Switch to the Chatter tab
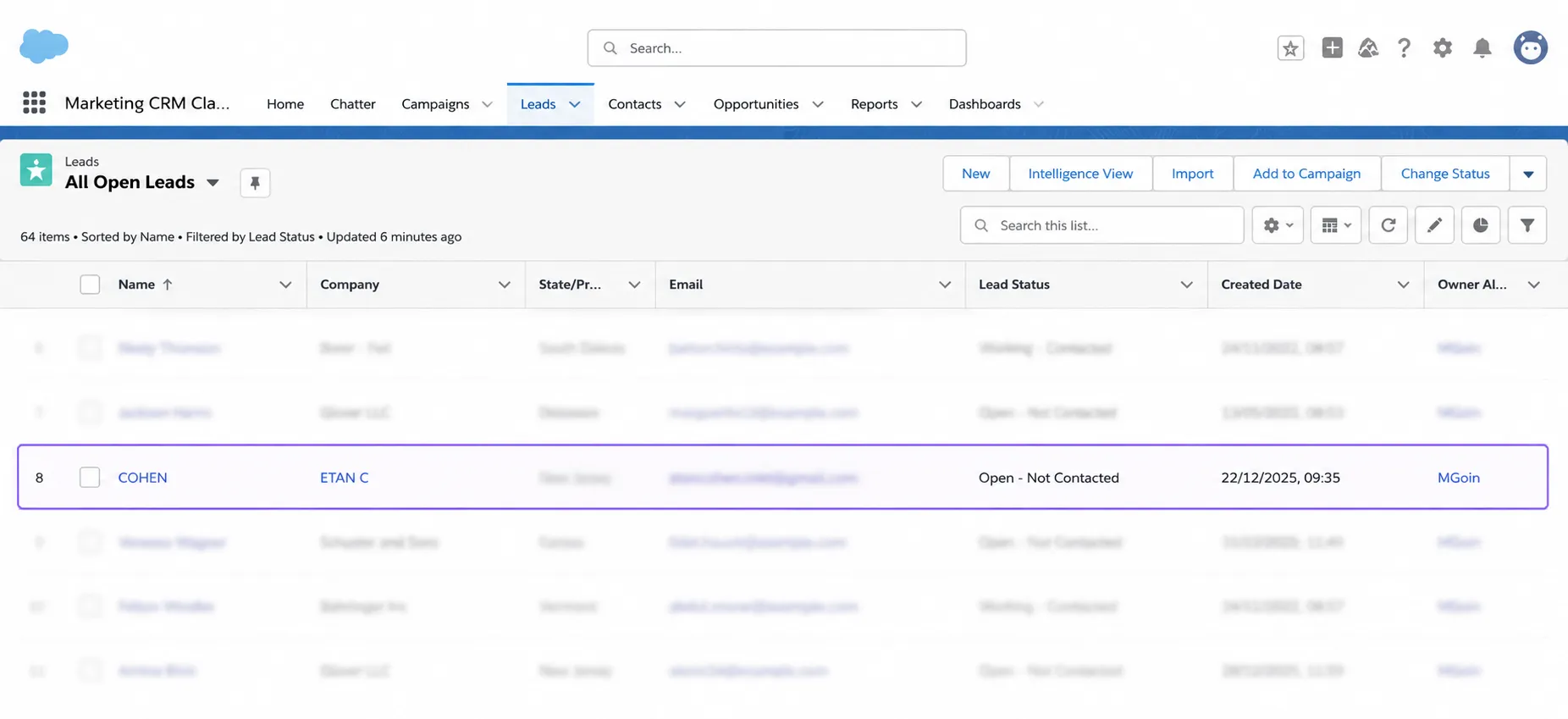Image resolution: width=1568 pixels, height=719 pixels. click(353, 104)
